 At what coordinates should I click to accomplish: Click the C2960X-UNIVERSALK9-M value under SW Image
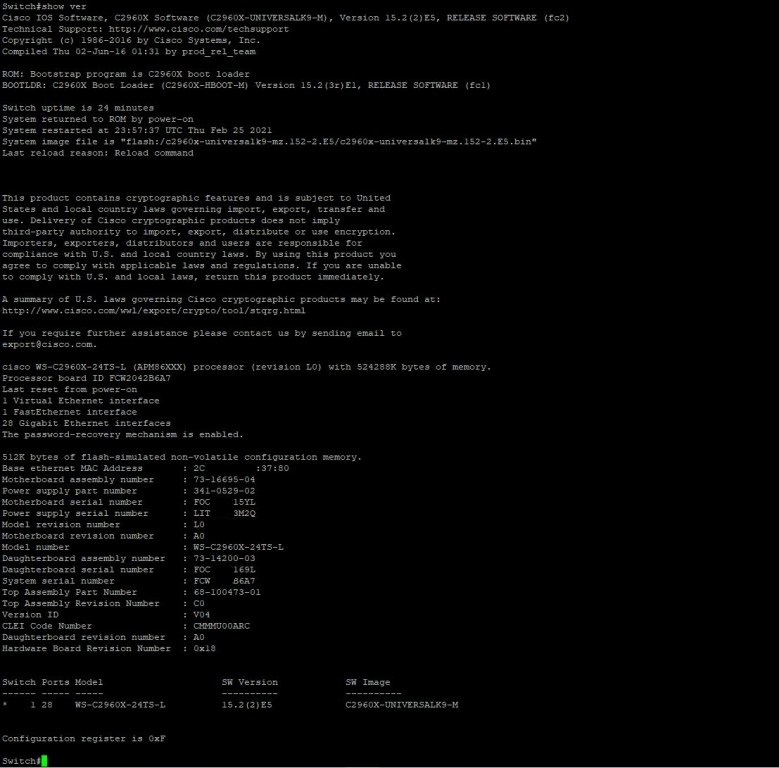click(402, 704)
